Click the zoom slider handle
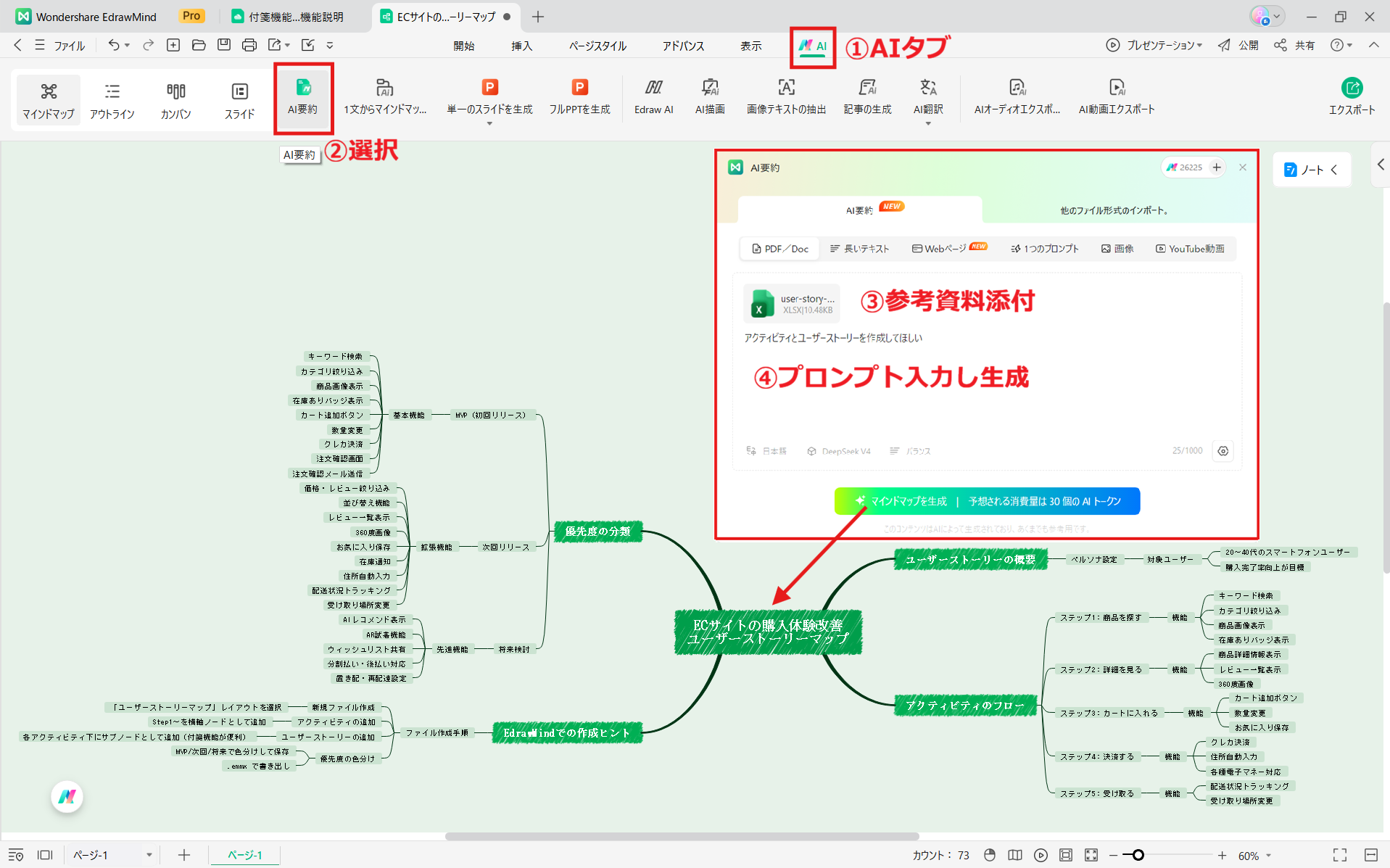1390x868 pixels. [1138, 856]
